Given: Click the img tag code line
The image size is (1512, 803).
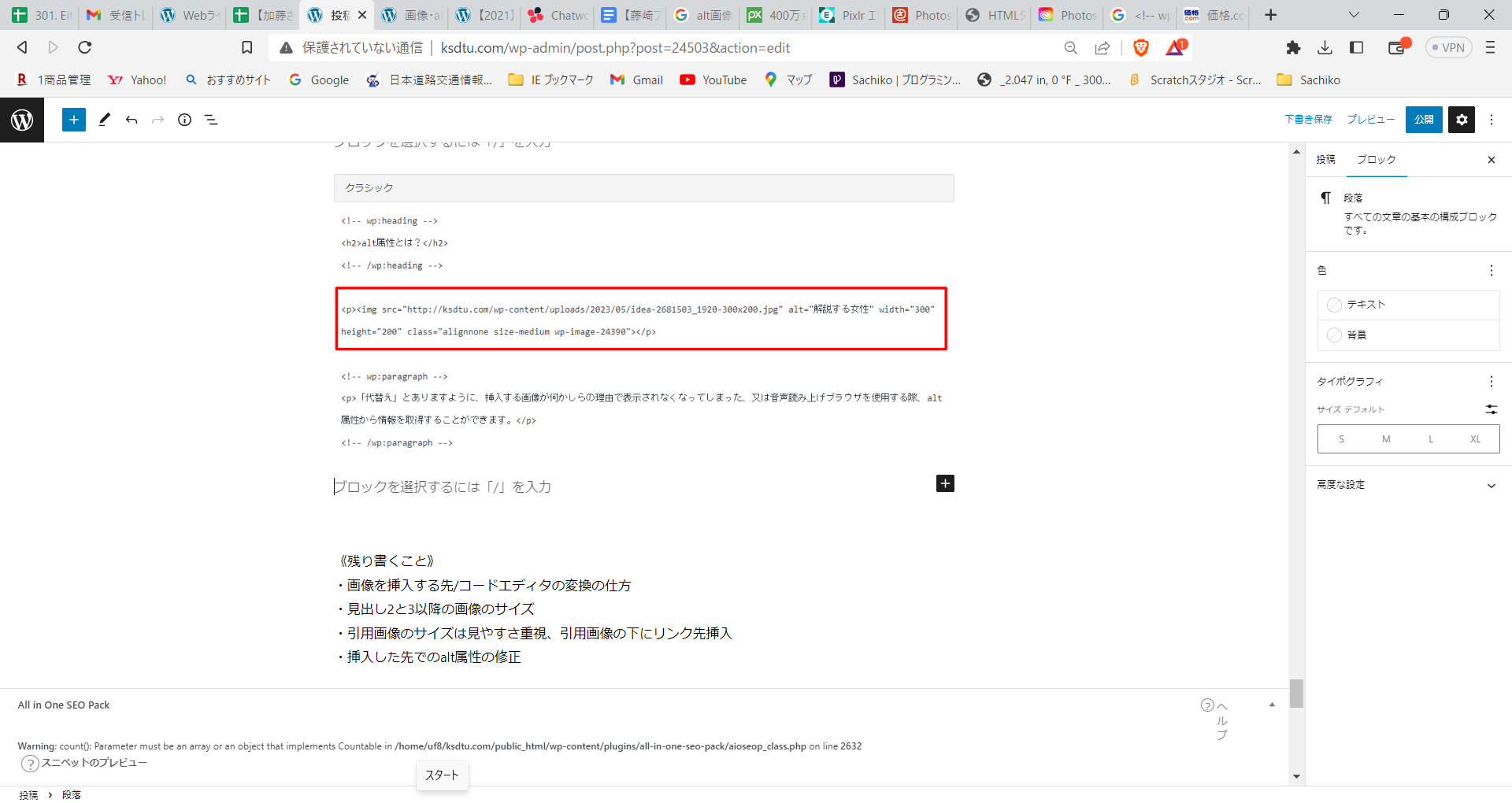Looking at the screenshot, I should 641,320.
